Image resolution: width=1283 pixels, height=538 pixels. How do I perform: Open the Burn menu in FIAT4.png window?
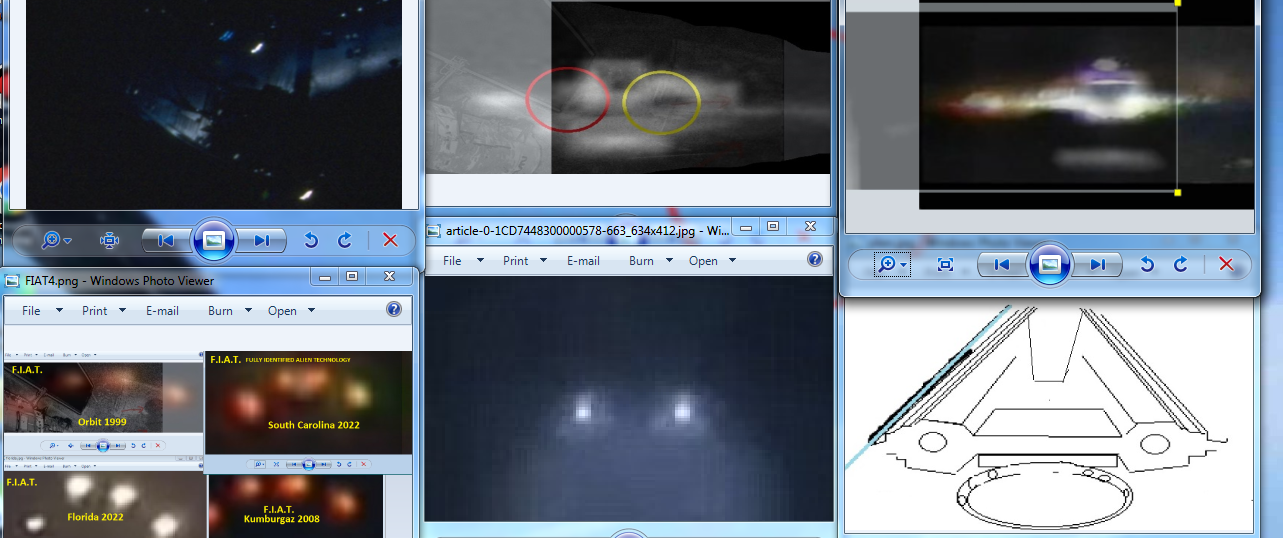point(230,311)
